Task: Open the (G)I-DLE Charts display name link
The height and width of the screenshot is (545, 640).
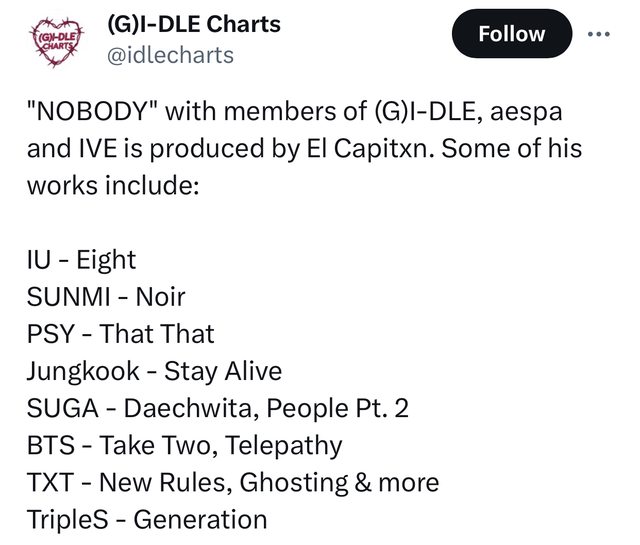Action: 194,23
